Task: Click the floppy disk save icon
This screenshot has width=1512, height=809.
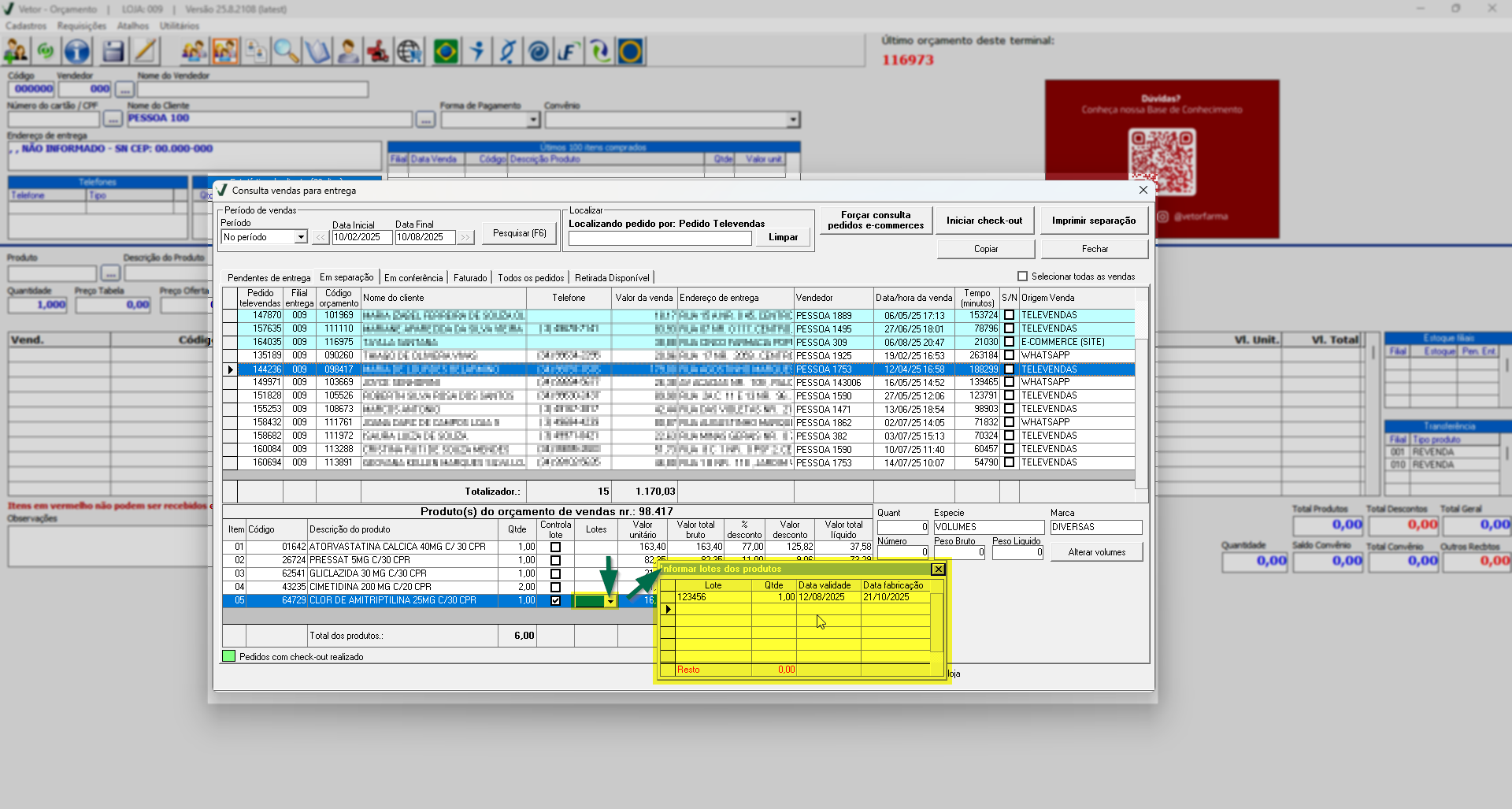Action: pos(113,52)
